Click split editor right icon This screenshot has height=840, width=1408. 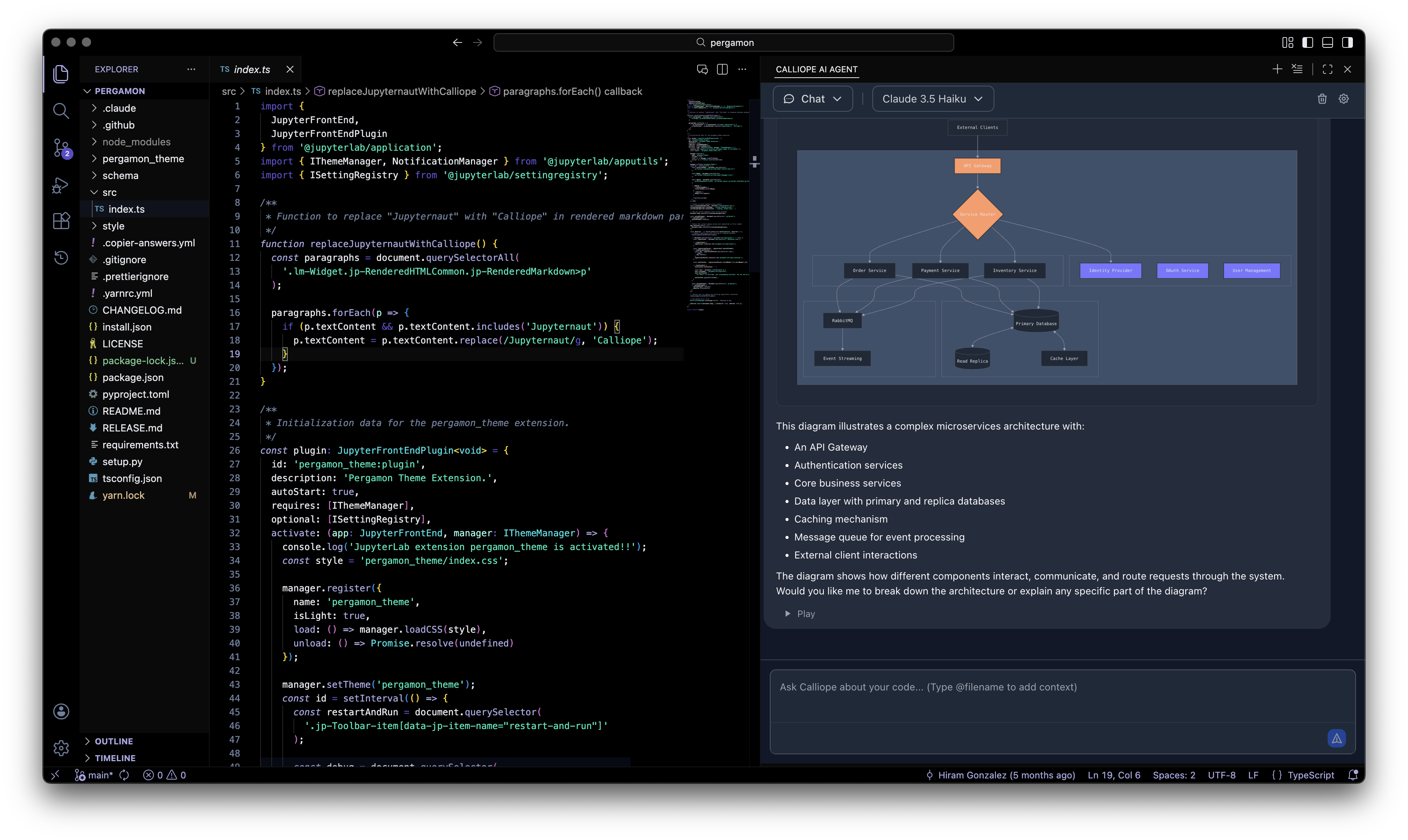coord(722,69)
